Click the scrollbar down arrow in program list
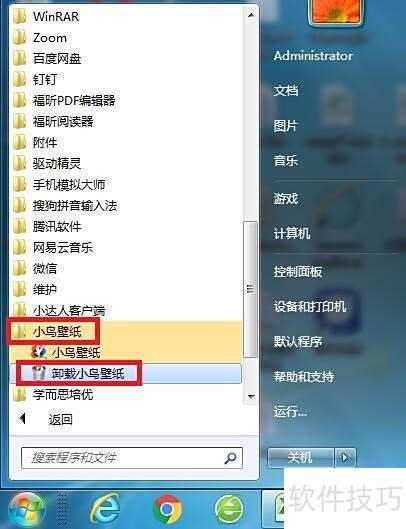The height and width of the screenshot is (529, 406). 251,396
